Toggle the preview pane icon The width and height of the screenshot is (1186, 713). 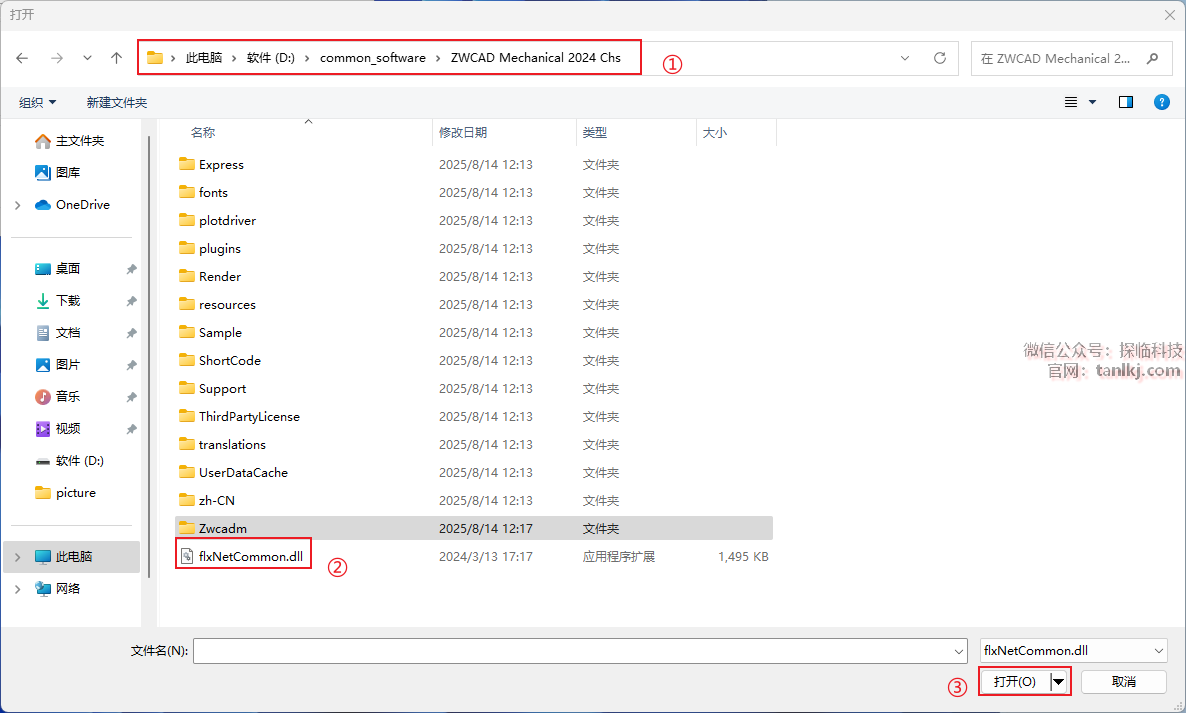tap(1125, 102)
